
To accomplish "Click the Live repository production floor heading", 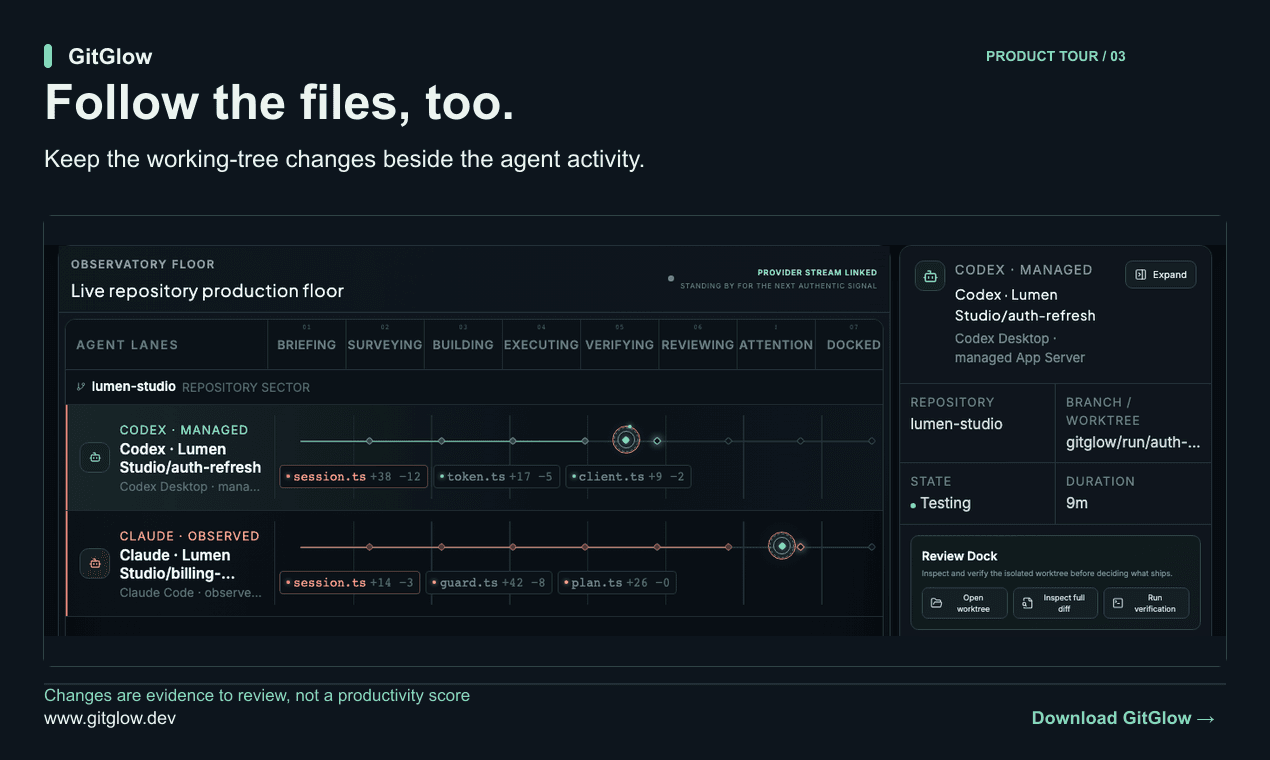I will click(x=207, y=291).
